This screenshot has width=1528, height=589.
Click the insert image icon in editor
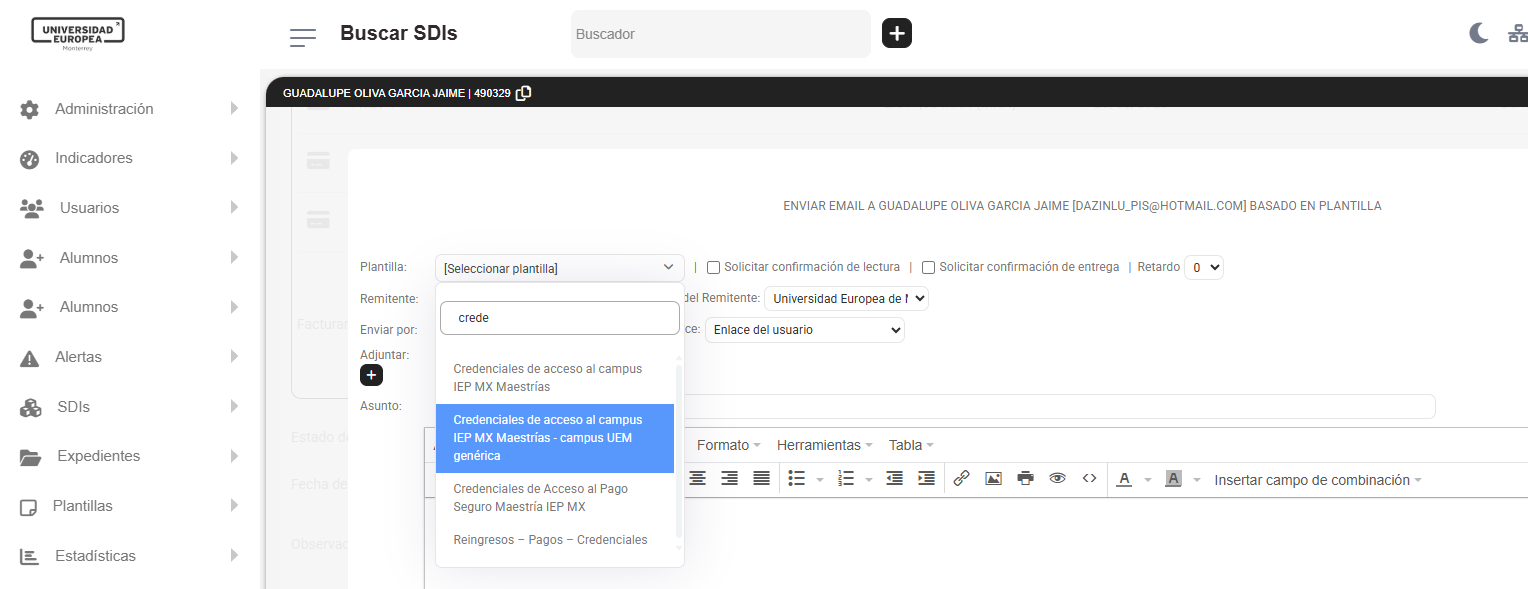point(993,479)
